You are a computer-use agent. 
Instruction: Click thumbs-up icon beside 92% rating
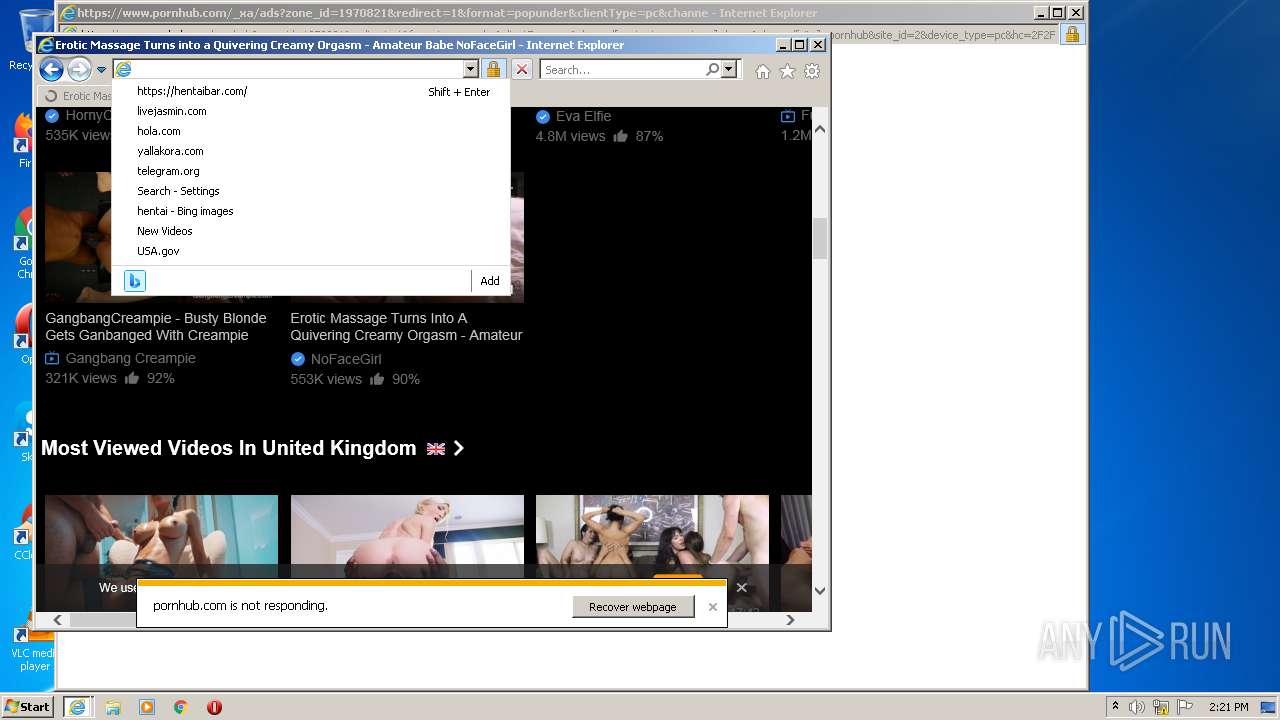tap(132, 378)
